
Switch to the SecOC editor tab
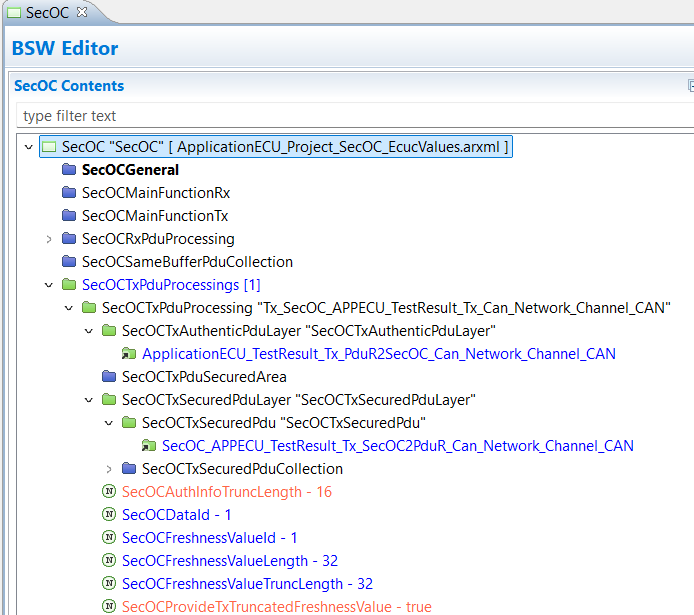(47, 13)
